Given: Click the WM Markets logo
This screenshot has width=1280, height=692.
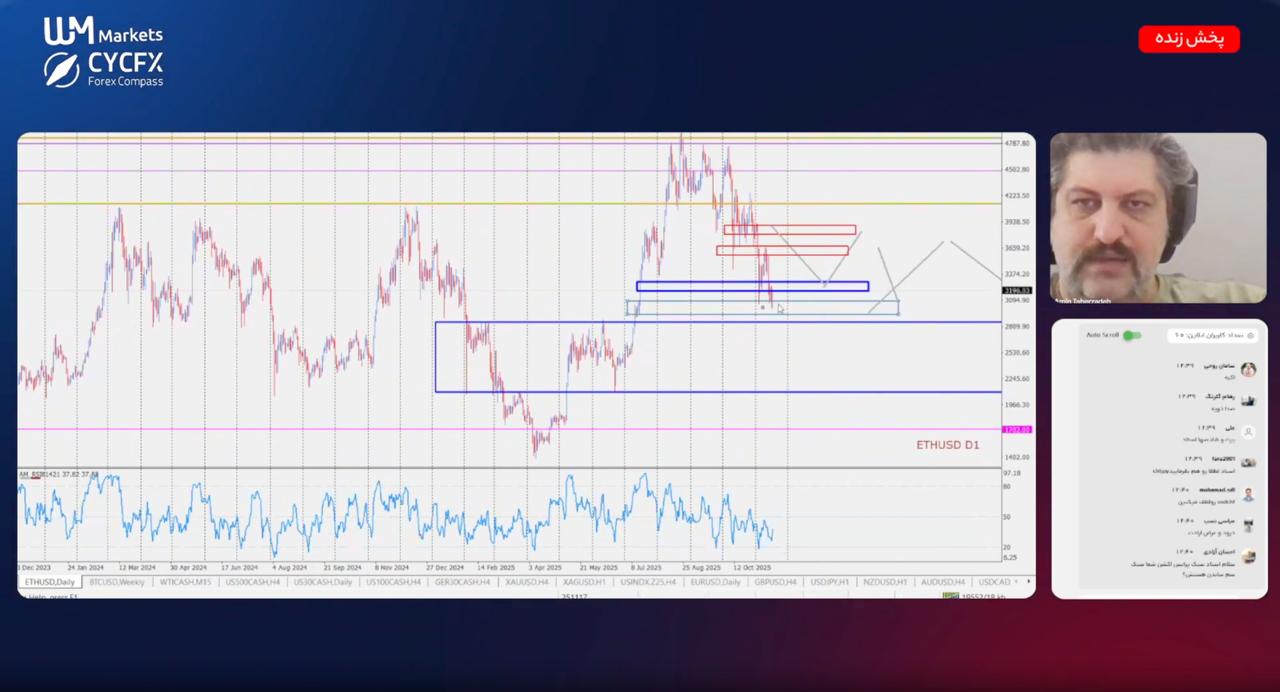Looking at the screenshot, I should pos(103,31).
